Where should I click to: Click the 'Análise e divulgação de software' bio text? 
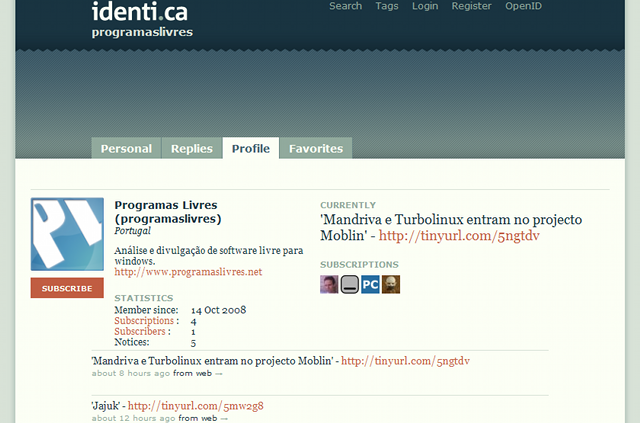(x=209, y=256)
